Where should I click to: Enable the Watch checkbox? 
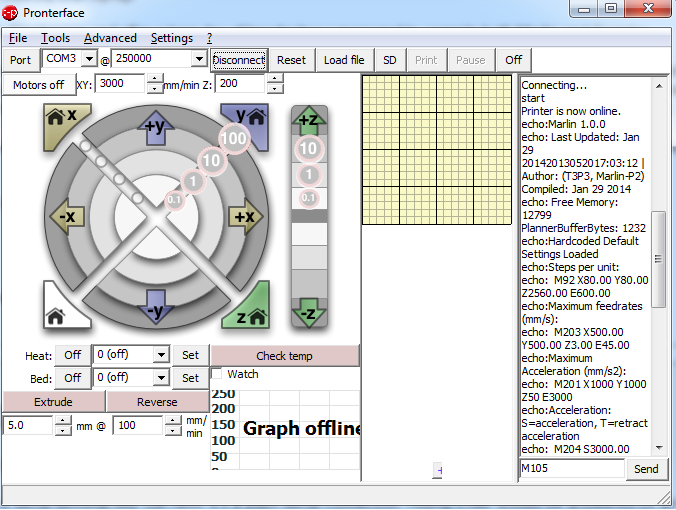[219, 374]
